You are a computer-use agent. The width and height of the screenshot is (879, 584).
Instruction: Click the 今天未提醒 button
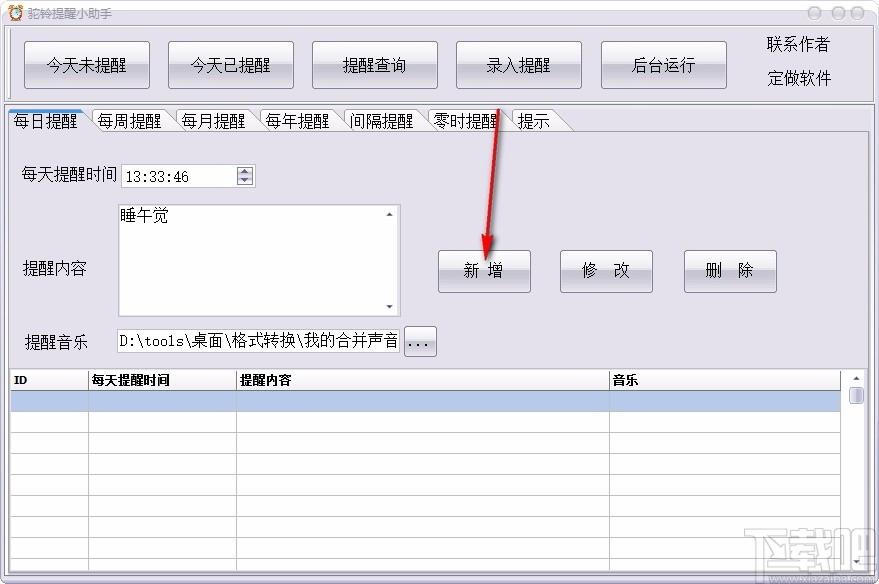pos(87,65)
